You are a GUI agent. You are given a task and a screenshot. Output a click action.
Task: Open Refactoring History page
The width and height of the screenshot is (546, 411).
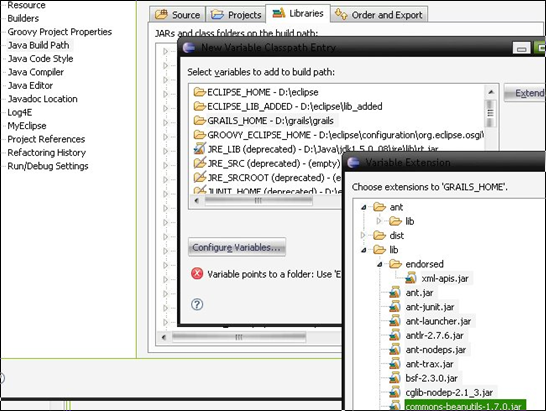pyautogui.click(x=47, y=153)
